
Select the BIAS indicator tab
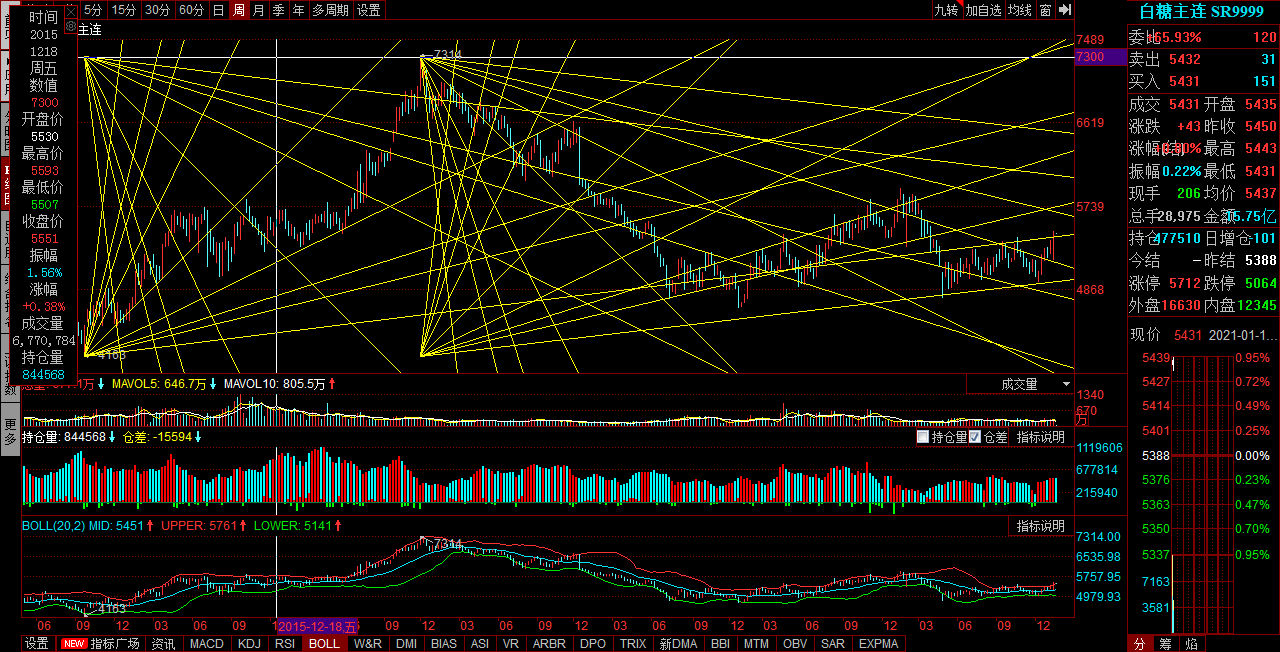[x=445, y=644]
